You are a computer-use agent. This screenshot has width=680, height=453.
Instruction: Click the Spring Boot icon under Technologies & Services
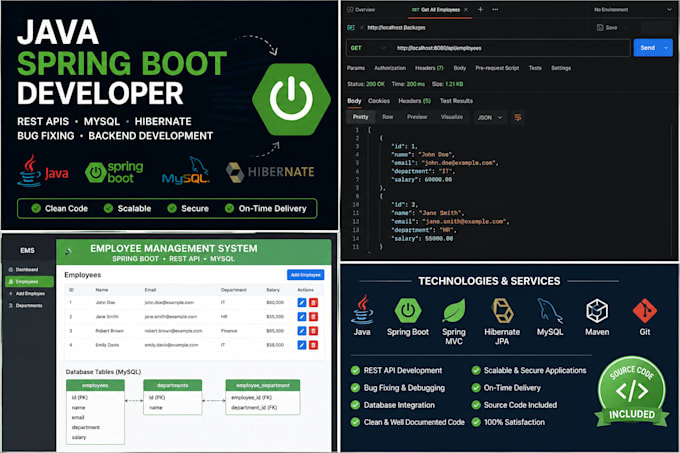pos(408,310)
